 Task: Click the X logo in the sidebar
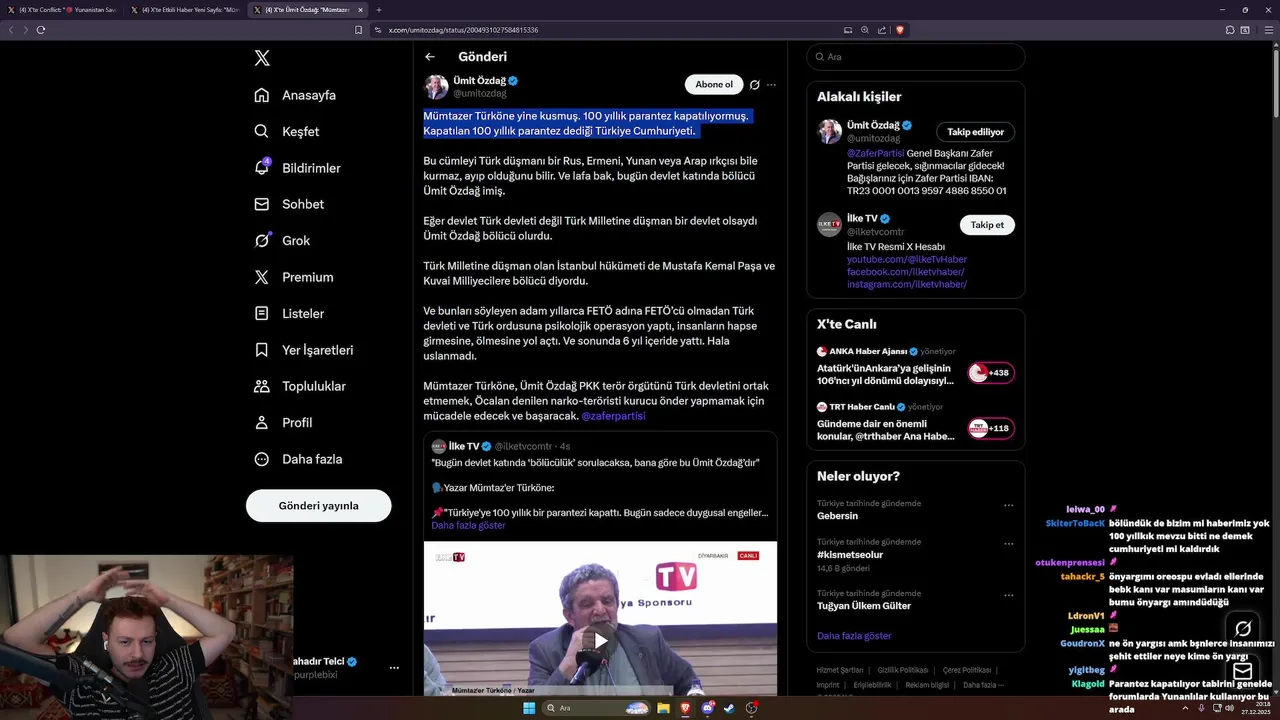[262, 58]
